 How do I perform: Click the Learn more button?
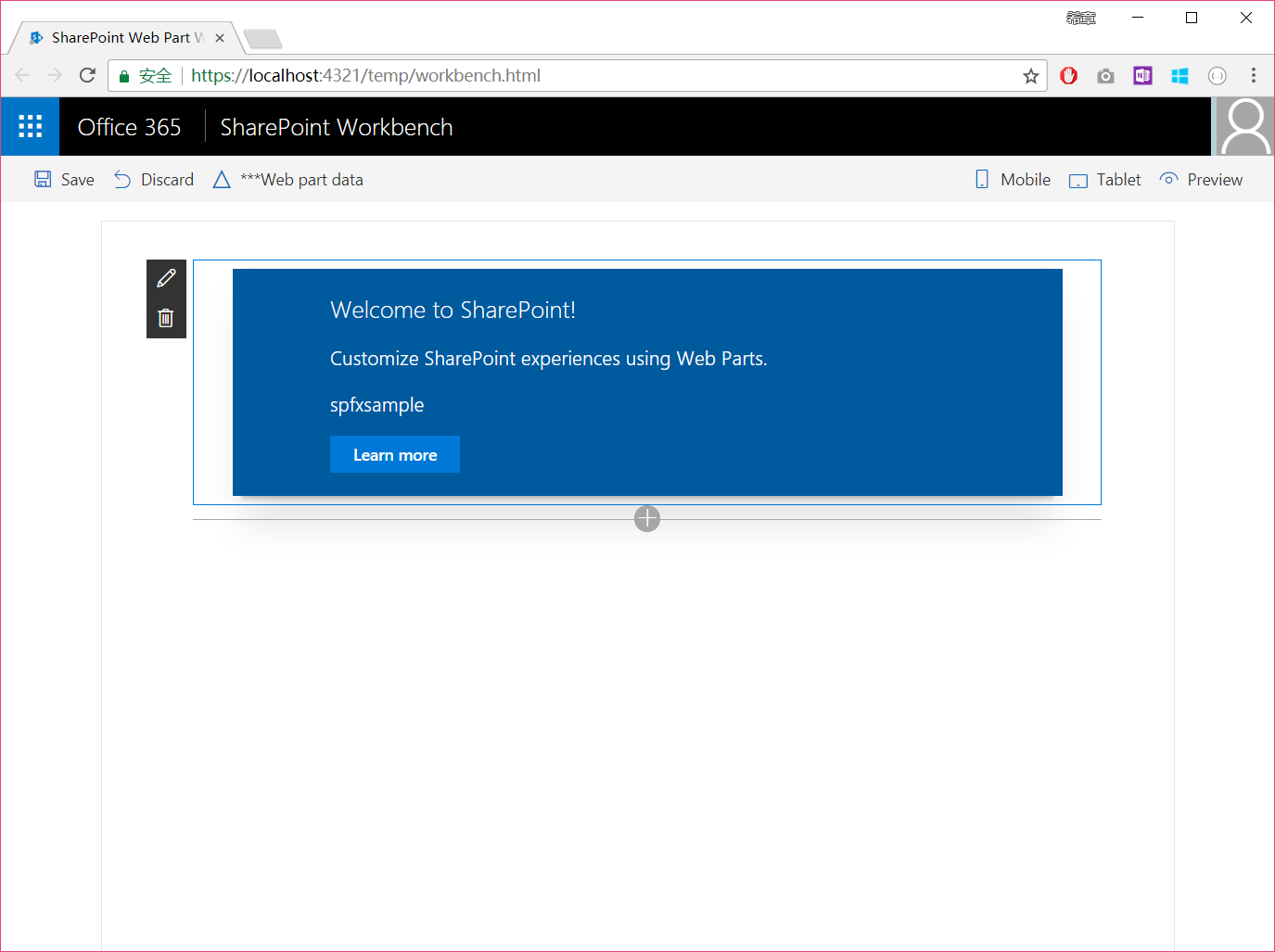[x=394, y=454]
